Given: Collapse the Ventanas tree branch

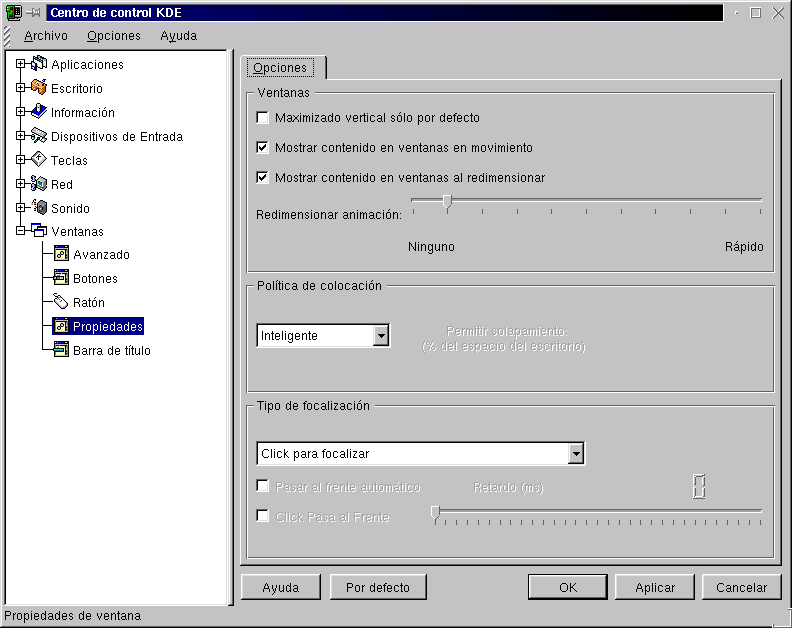Looking at the screenshot, I should pyautogui.click(x=20, y=232).
